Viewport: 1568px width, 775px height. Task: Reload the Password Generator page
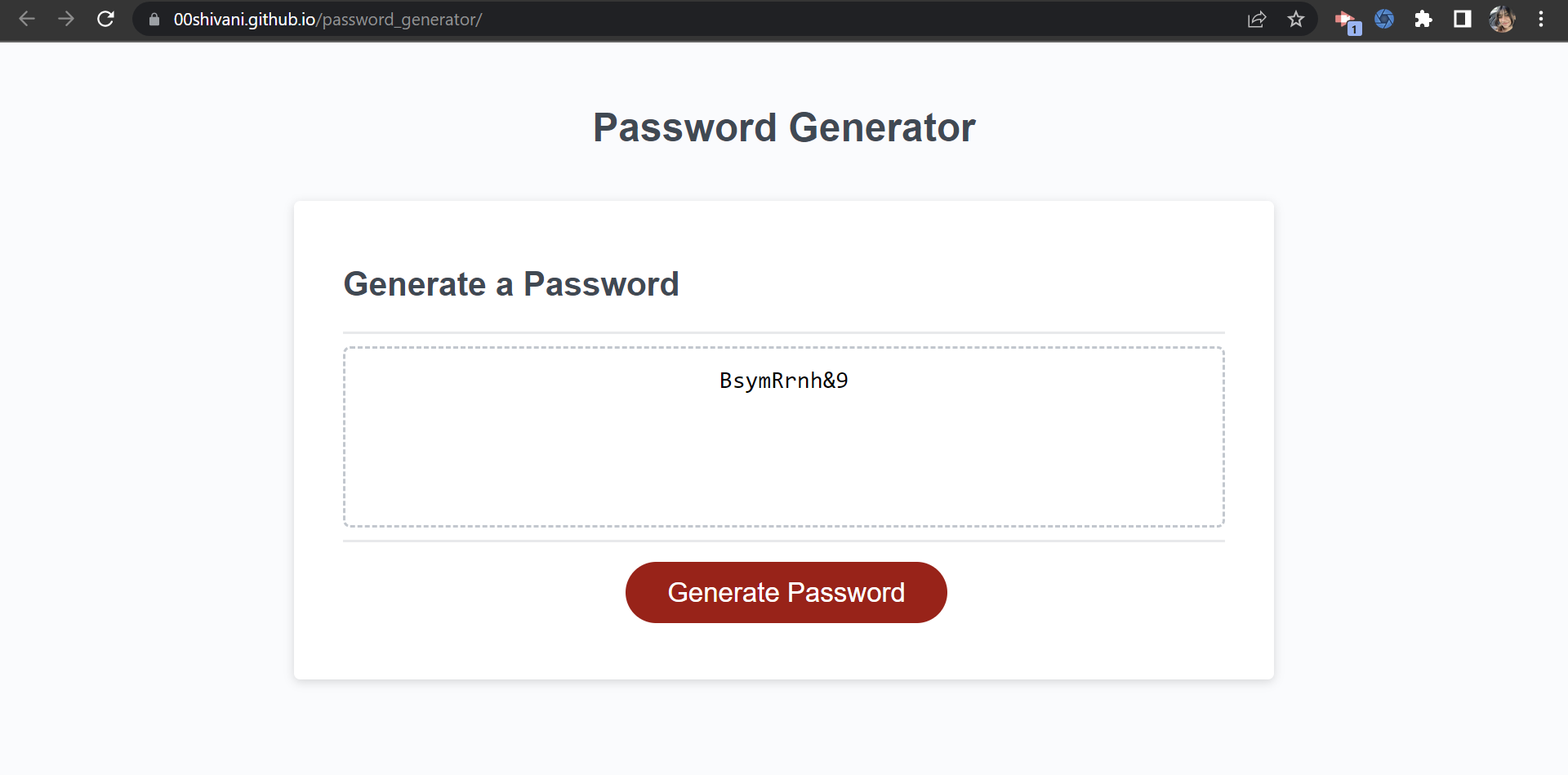coord(105,19)
